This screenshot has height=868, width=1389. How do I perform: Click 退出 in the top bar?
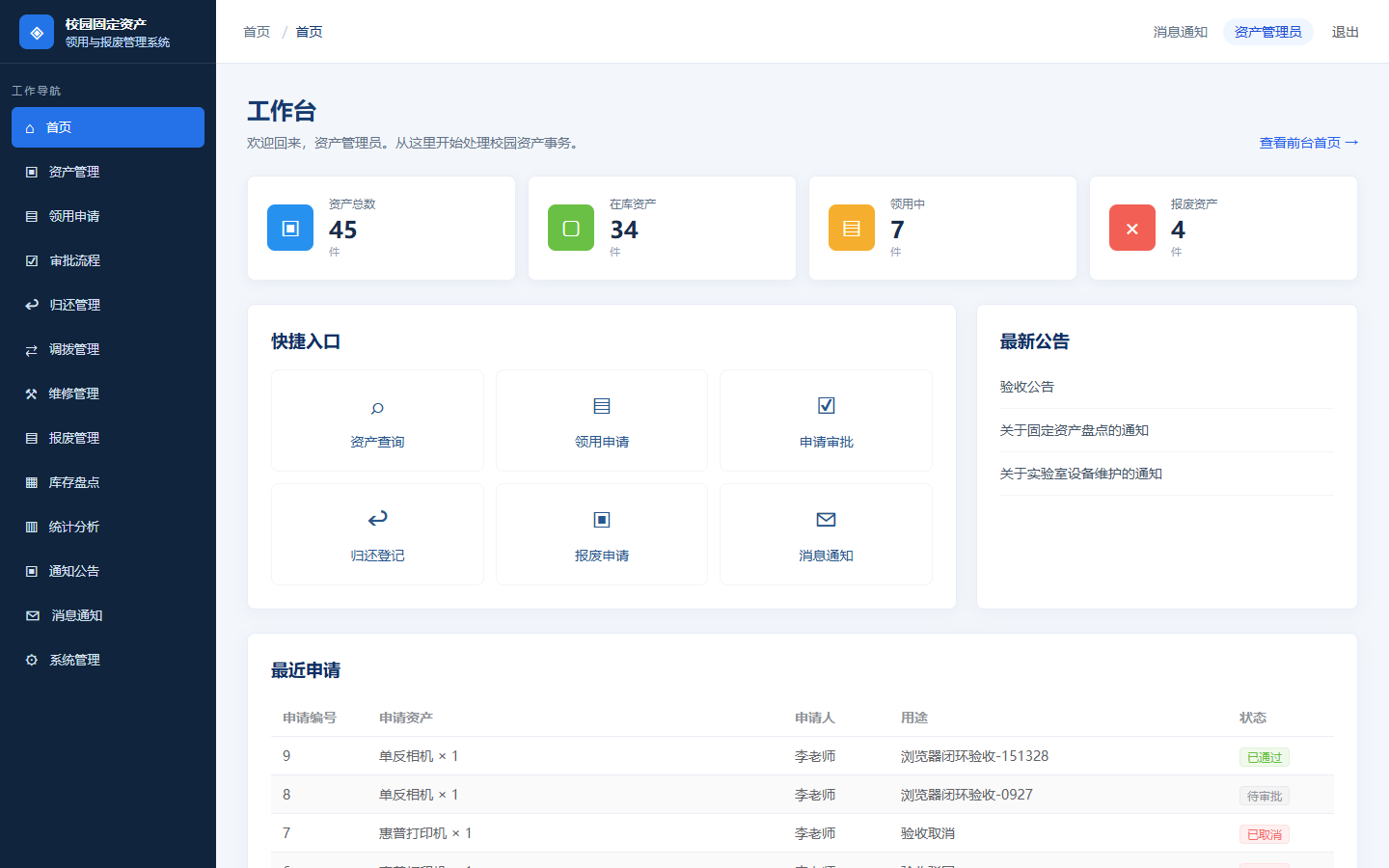(x=1345, y=32)
